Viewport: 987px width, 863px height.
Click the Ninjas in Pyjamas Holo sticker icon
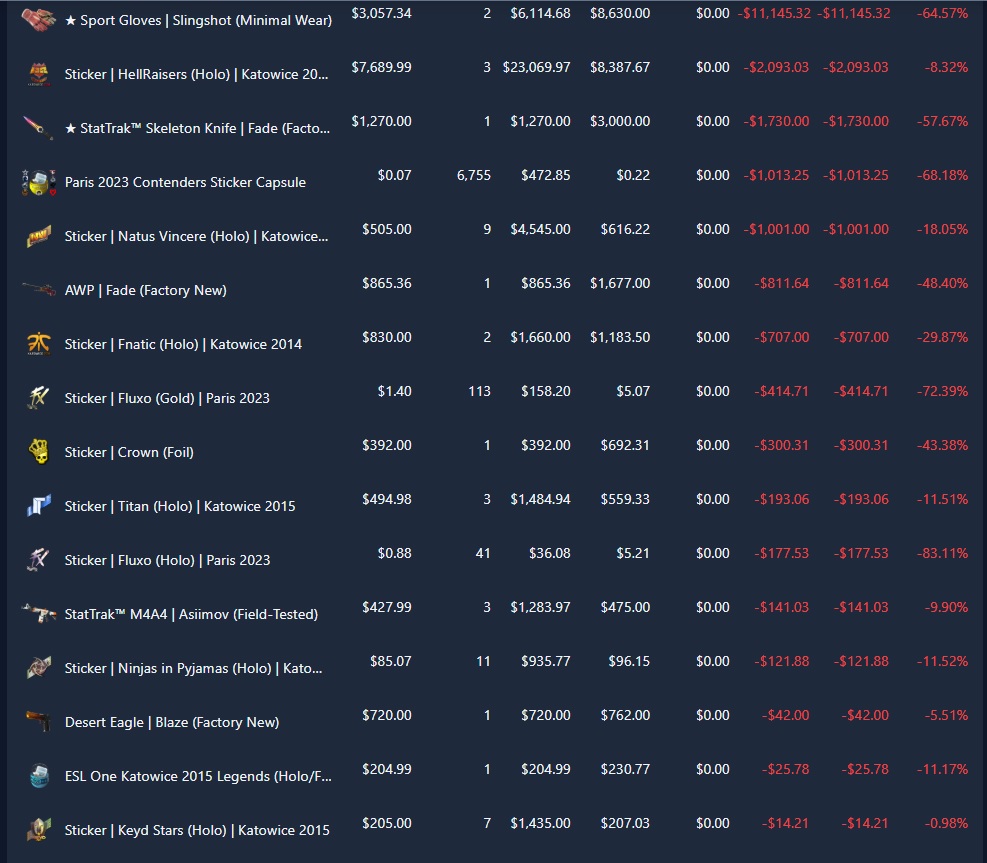coord(38,668)
